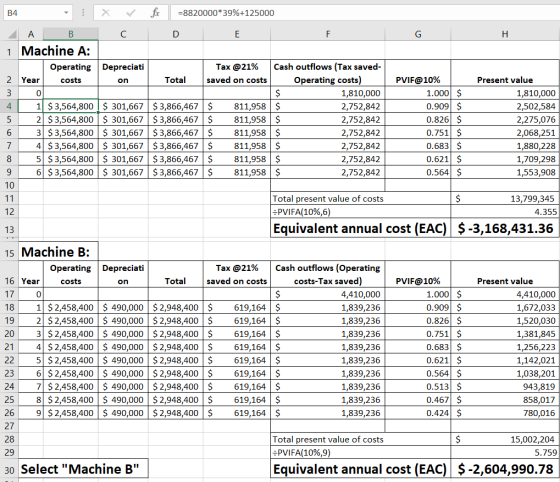Select cell with present value 1,880,228
560x482 pixels.
pos(505,146)
